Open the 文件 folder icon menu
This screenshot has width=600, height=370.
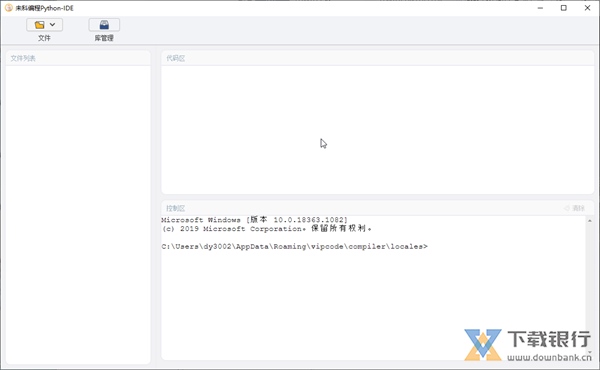point(40,25)
